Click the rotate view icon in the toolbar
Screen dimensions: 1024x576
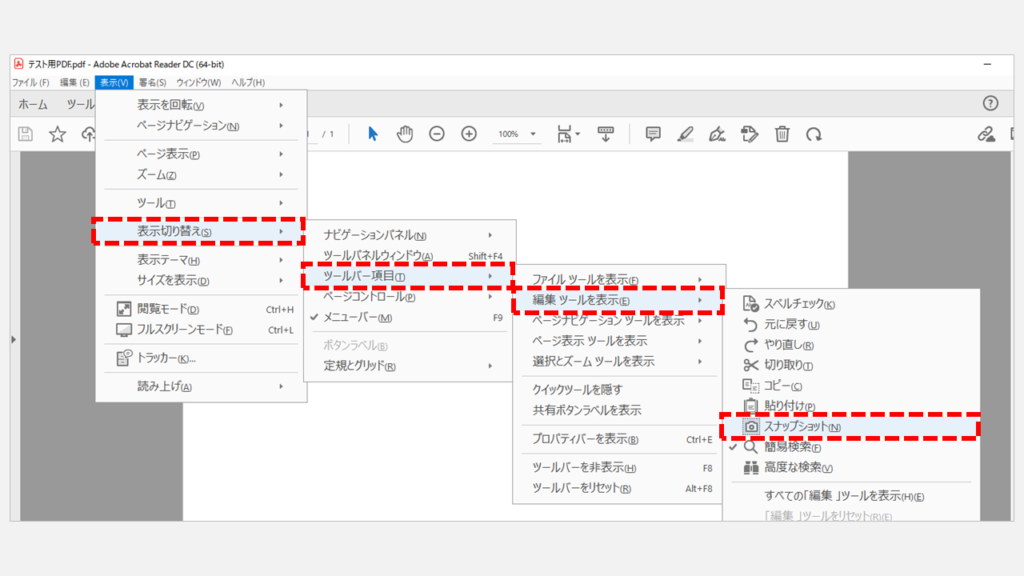(x=813, y=132)
